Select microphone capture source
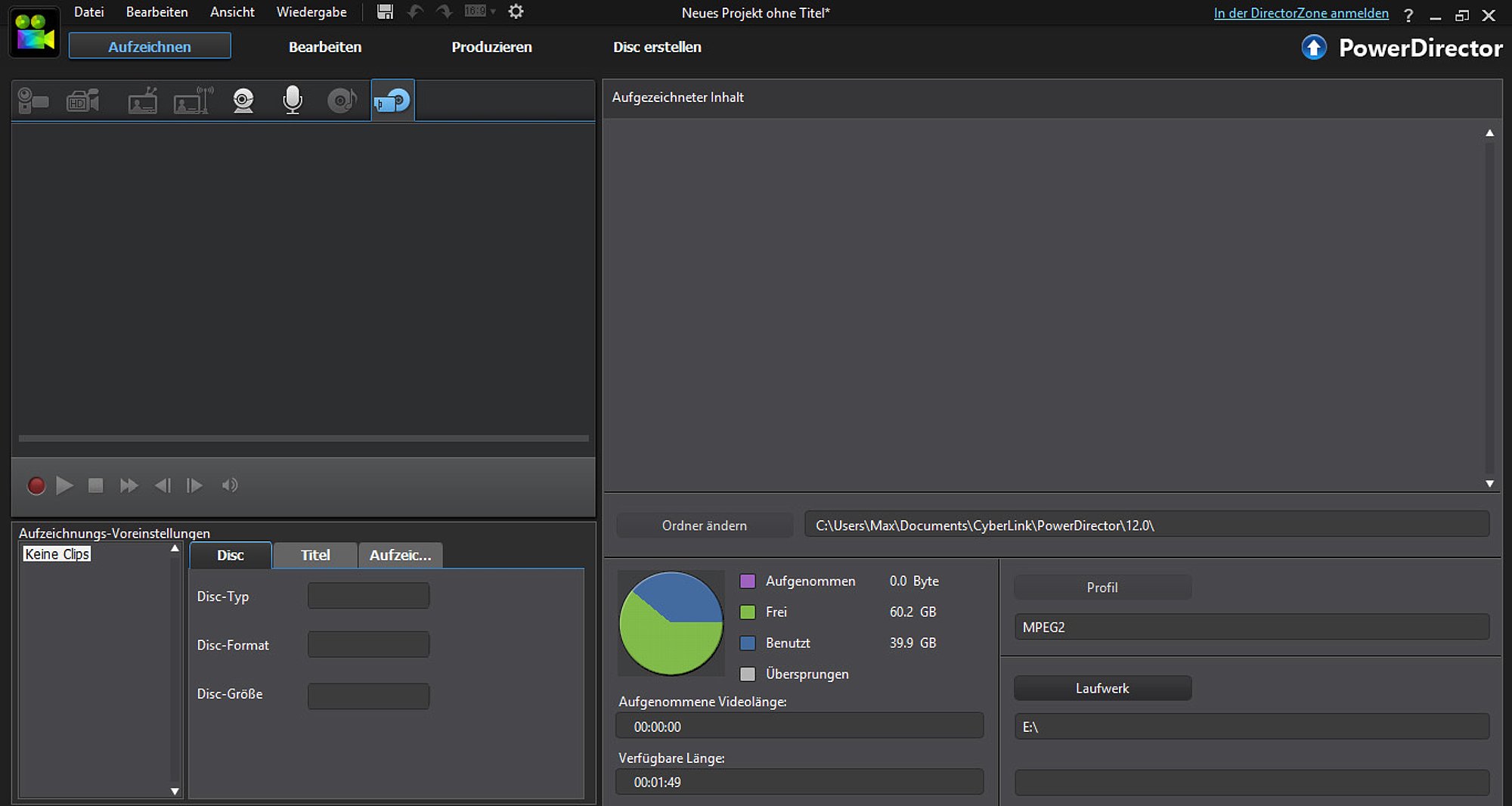The height and width of the screenshot is (806, 1512). click(292, 101)
